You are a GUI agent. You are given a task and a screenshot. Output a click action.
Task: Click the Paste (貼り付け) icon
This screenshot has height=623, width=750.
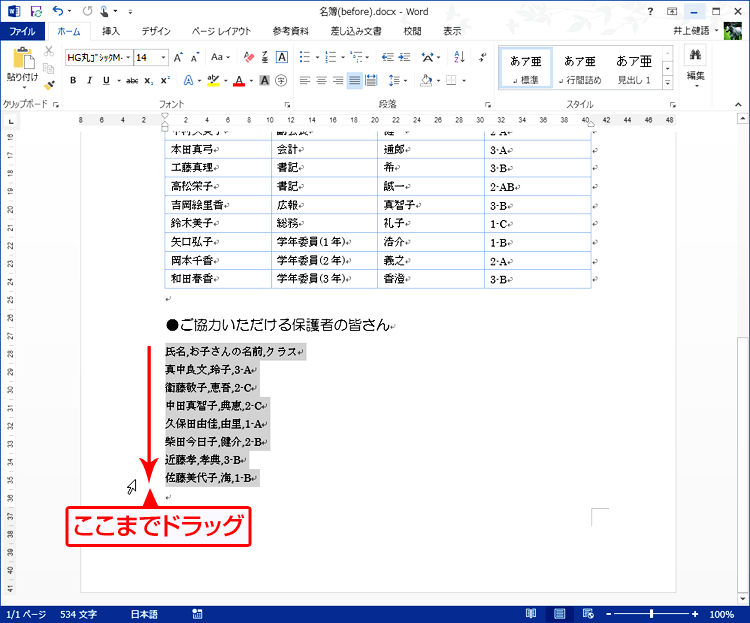(x=22, y=59)
